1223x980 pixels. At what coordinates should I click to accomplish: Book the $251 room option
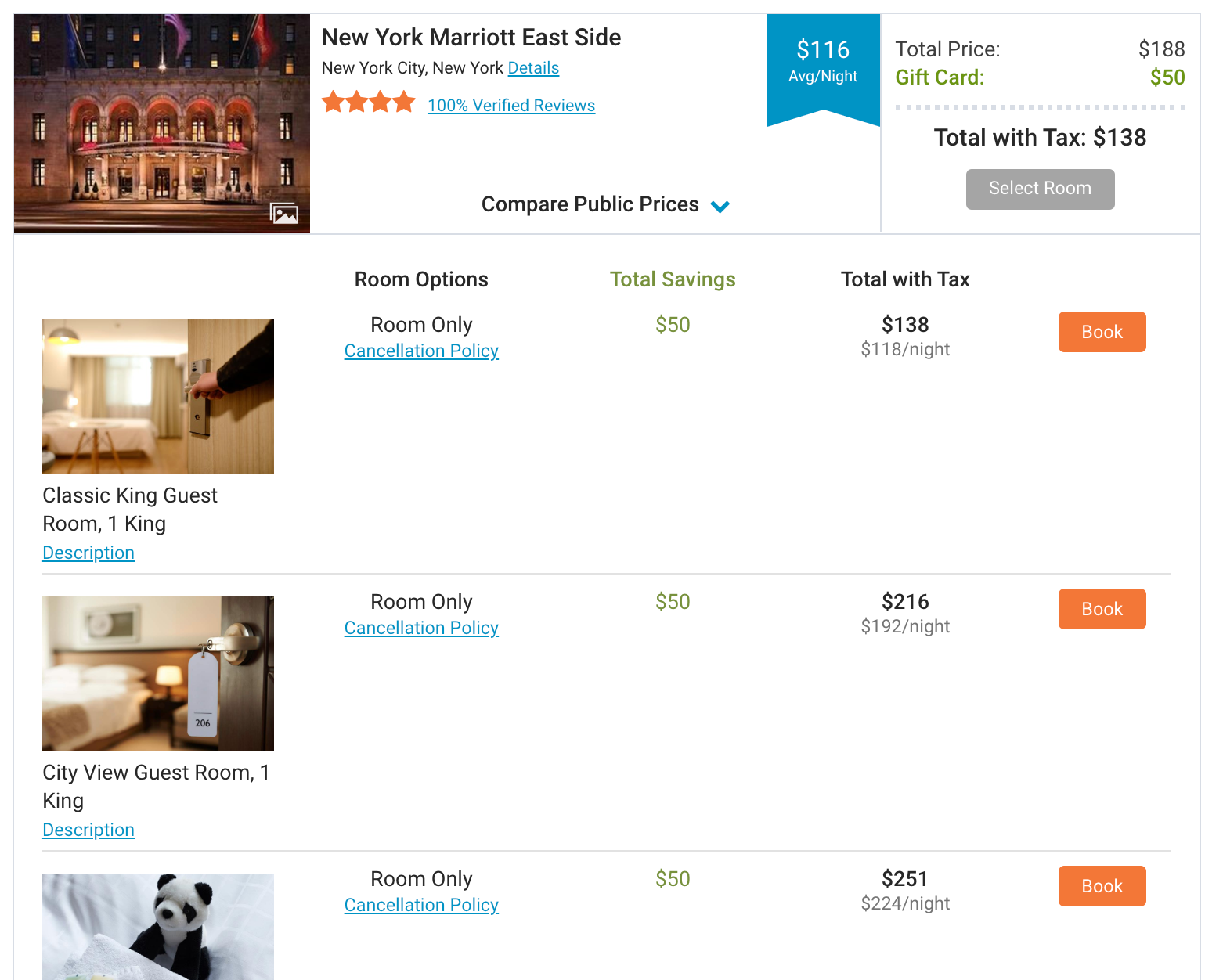(1102, 886)
